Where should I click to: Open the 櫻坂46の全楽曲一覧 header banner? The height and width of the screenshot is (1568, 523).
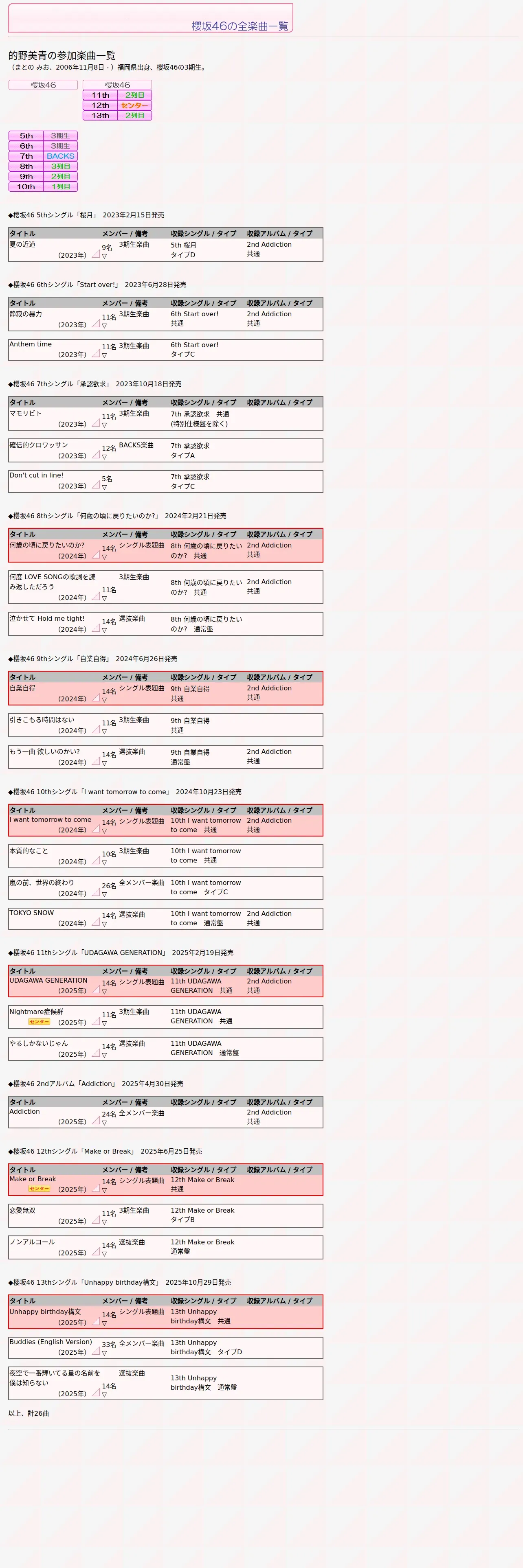(150, 18)
